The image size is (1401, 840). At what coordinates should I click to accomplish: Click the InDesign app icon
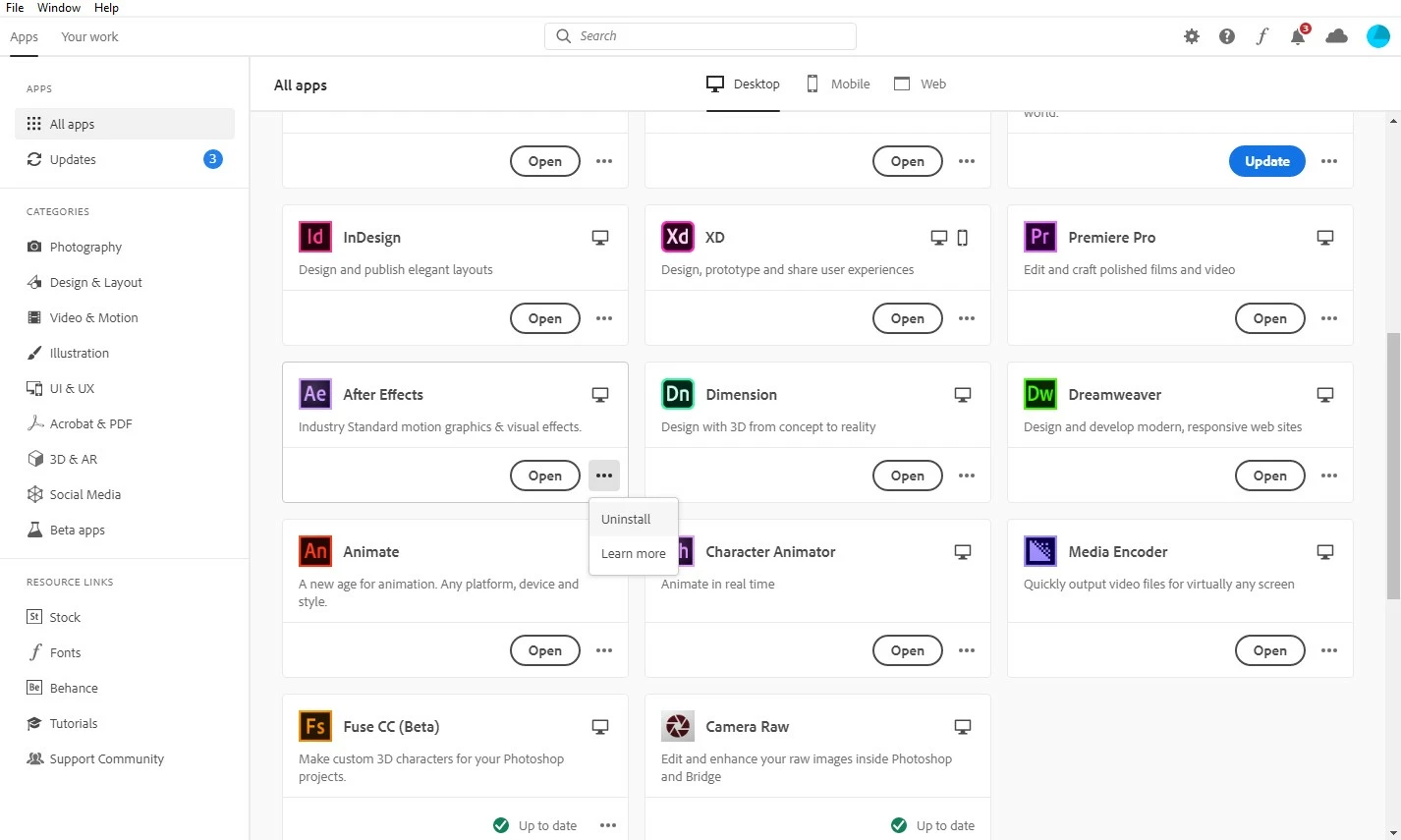pyautogui.click(x=314, y=237)
